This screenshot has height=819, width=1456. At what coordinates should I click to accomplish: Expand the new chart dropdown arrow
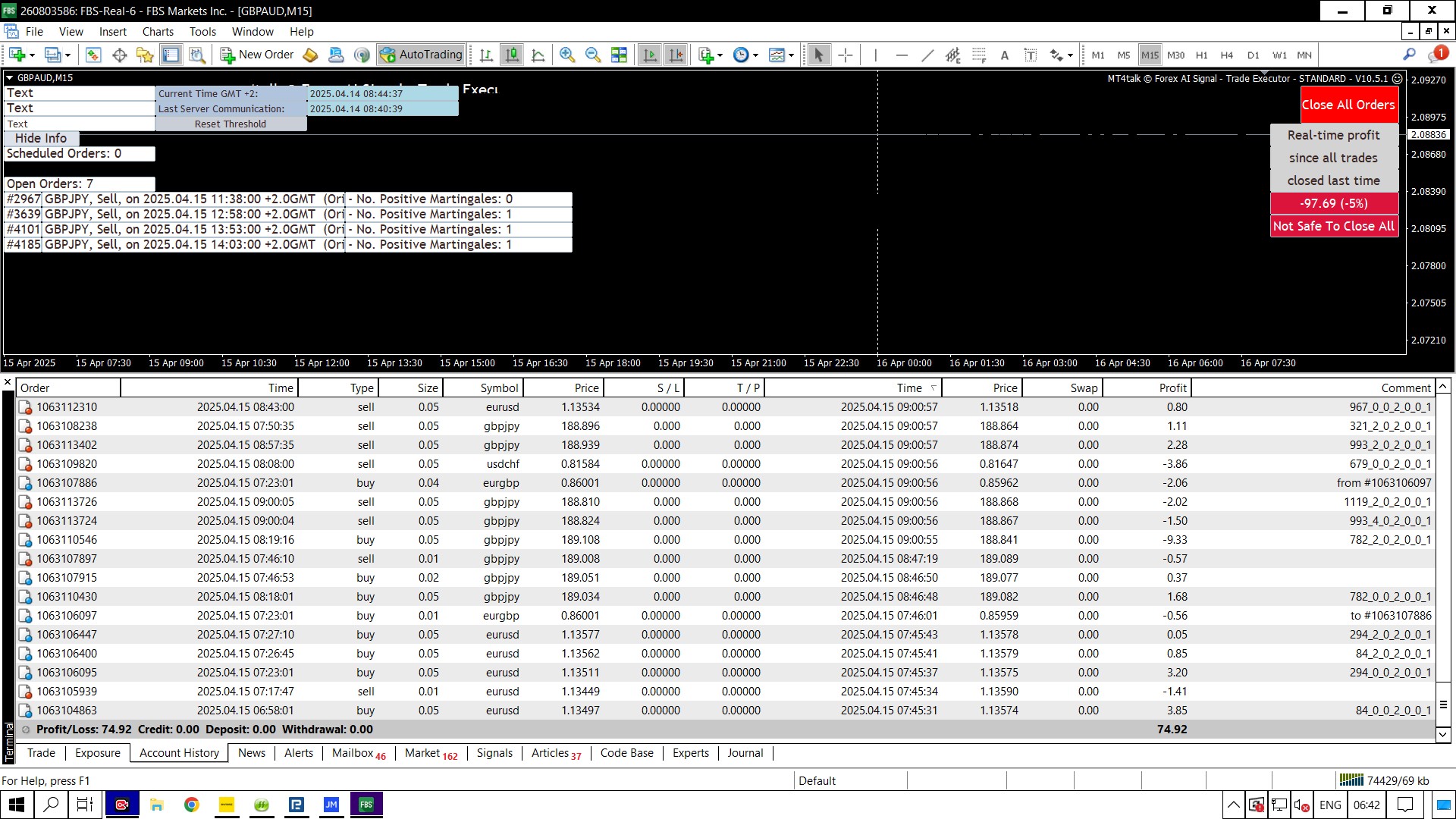[32, 55]
